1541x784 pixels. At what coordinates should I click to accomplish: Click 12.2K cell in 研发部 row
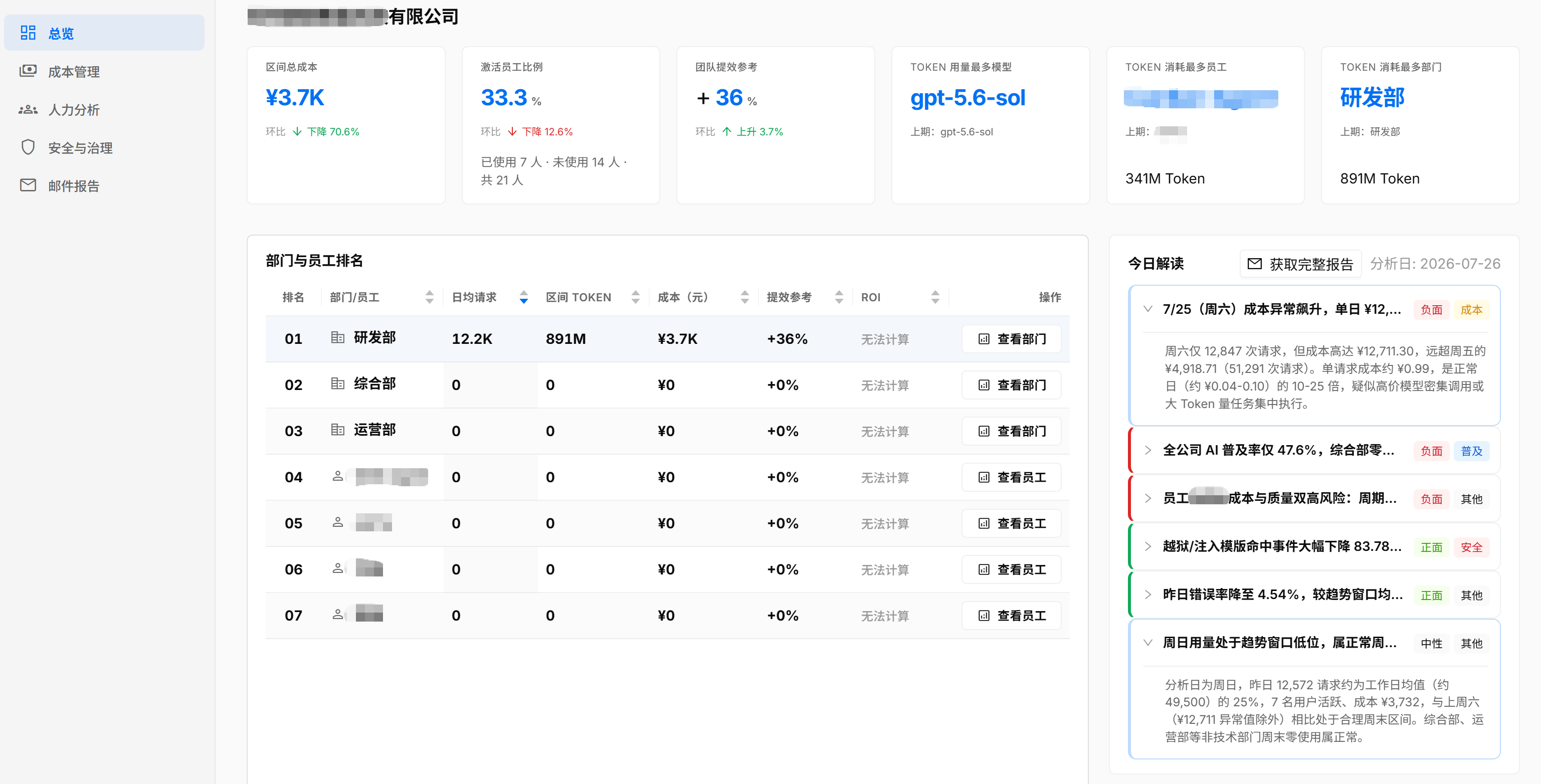471,339
